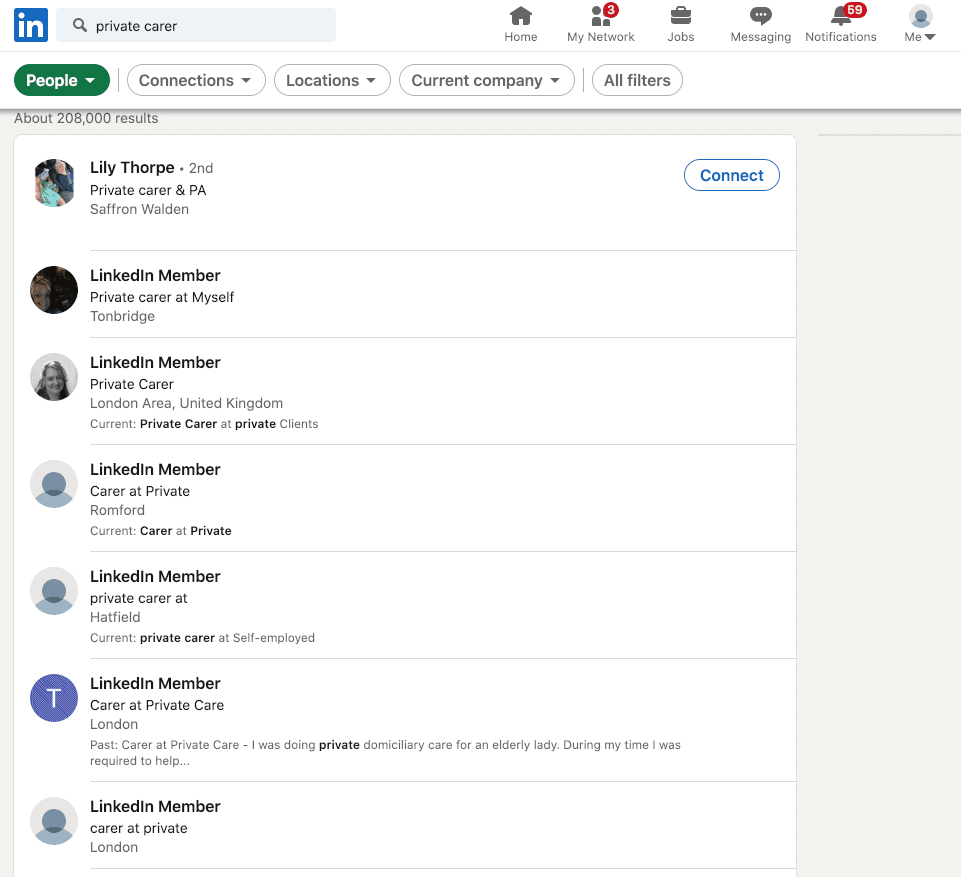Check notifications via the bell icon

[x=840, y=19]
